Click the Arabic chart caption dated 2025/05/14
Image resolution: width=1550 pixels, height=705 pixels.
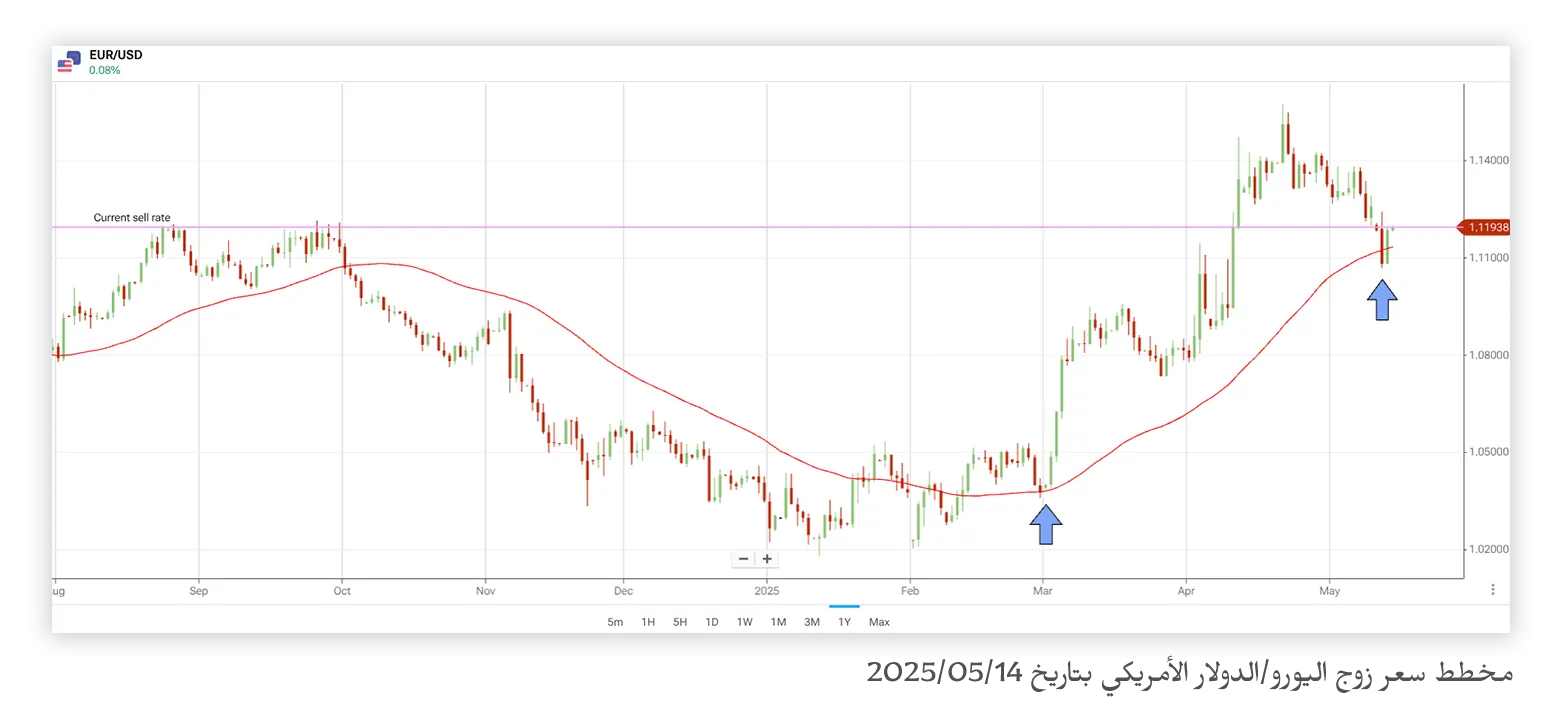[x=1189, y=672]
